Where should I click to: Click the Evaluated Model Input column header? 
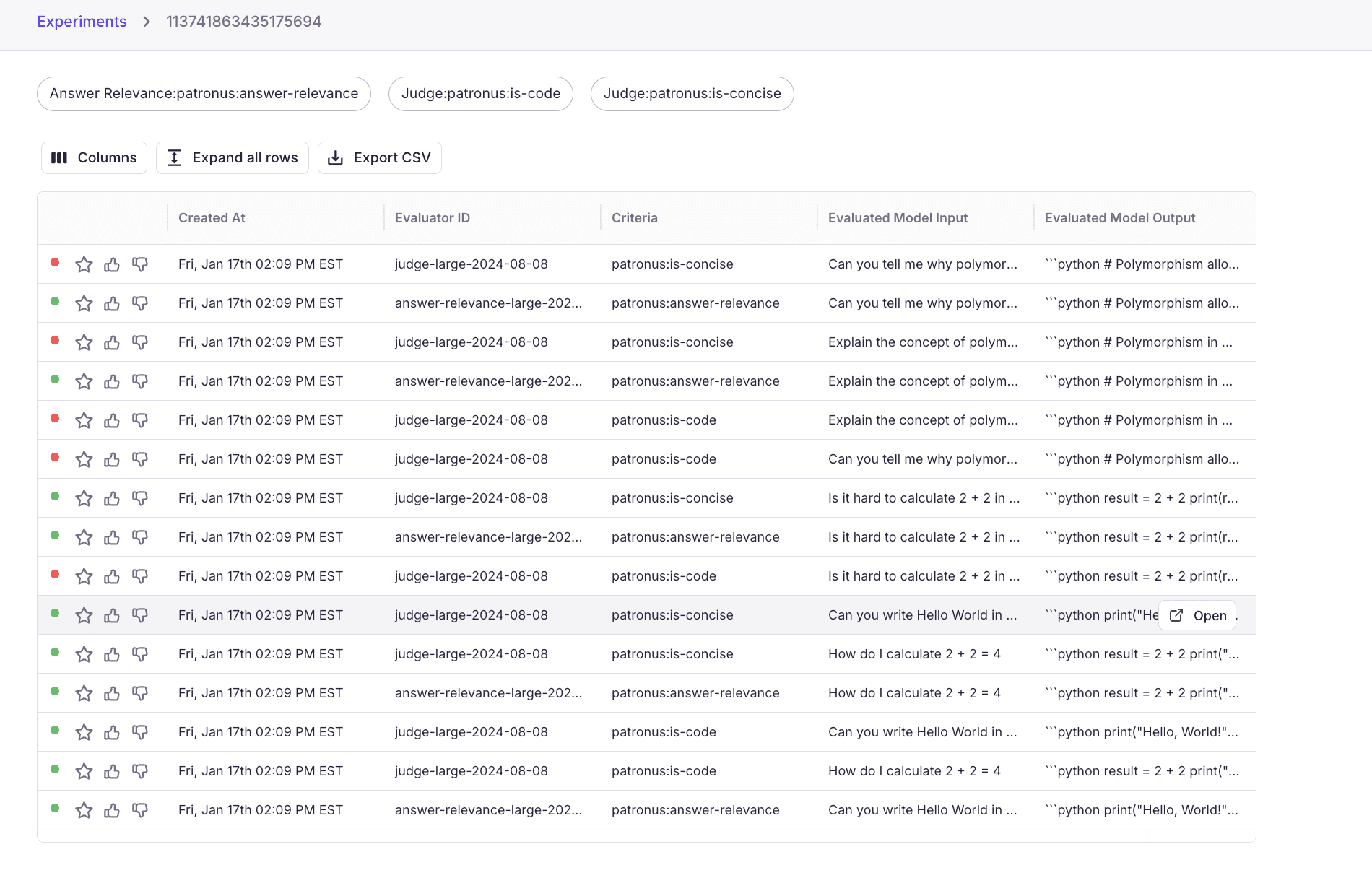(898, 218)
